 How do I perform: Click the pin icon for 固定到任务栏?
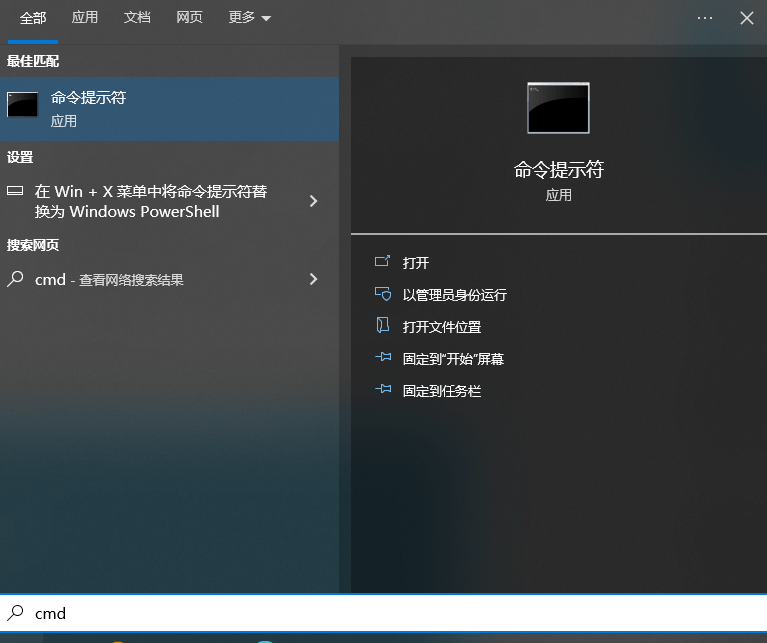coord(382,390)
